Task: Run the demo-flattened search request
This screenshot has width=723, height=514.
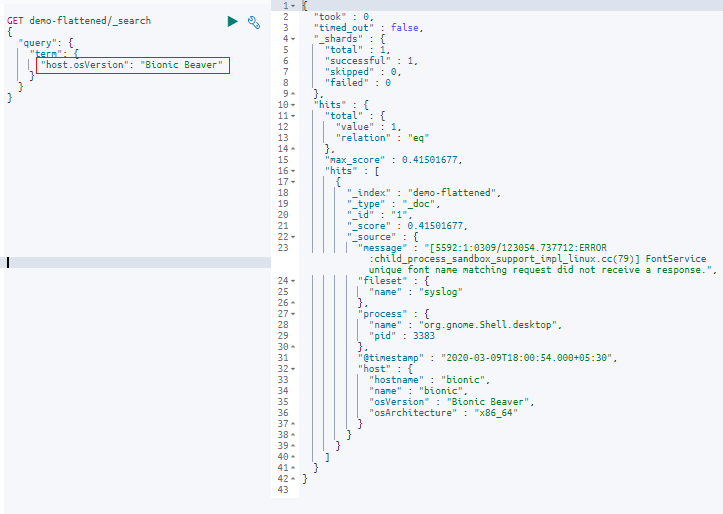Action: click(233, 21)
